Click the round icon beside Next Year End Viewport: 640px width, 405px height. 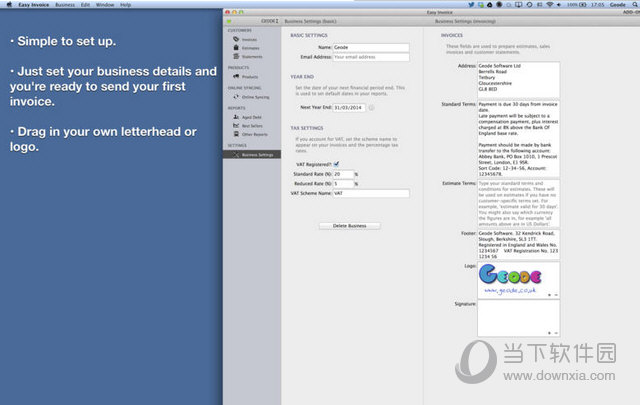click(371, 108)
